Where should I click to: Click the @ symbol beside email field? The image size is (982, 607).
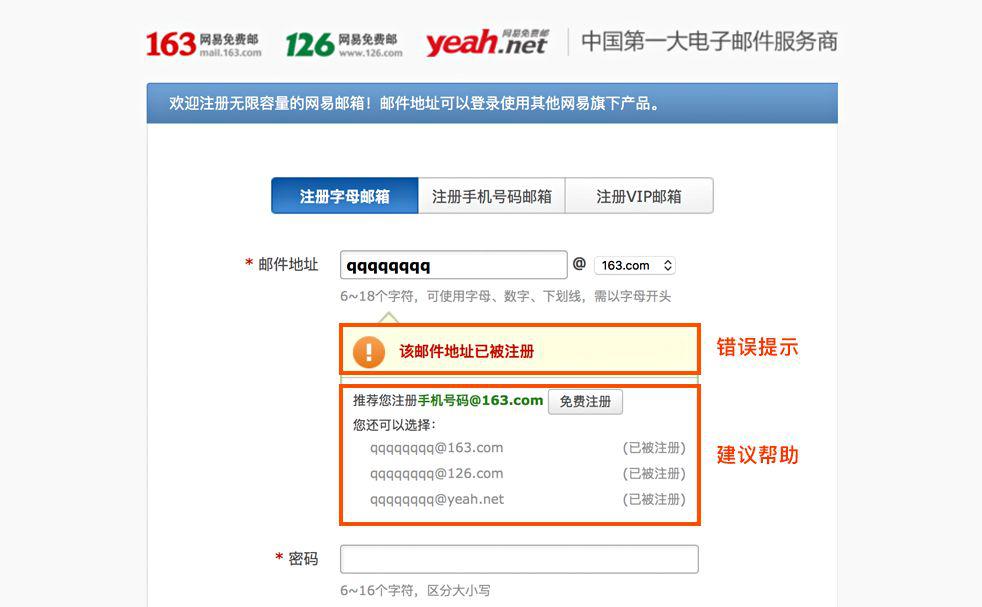579,264
